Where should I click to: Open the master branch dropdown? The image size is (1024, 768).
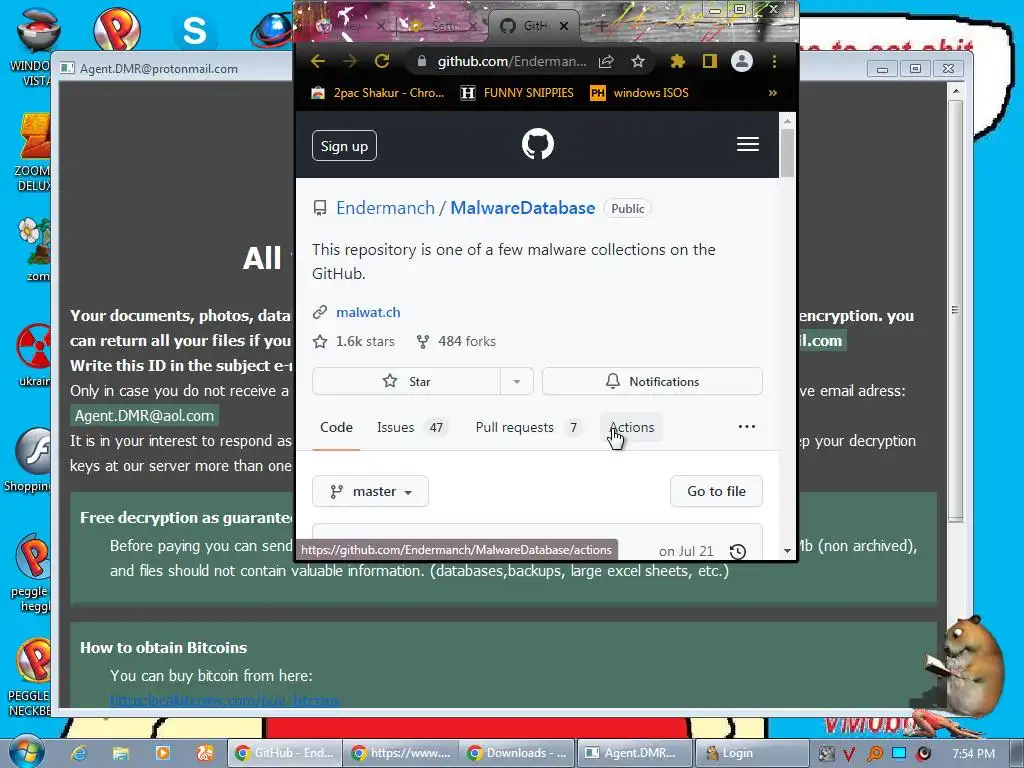370,491
